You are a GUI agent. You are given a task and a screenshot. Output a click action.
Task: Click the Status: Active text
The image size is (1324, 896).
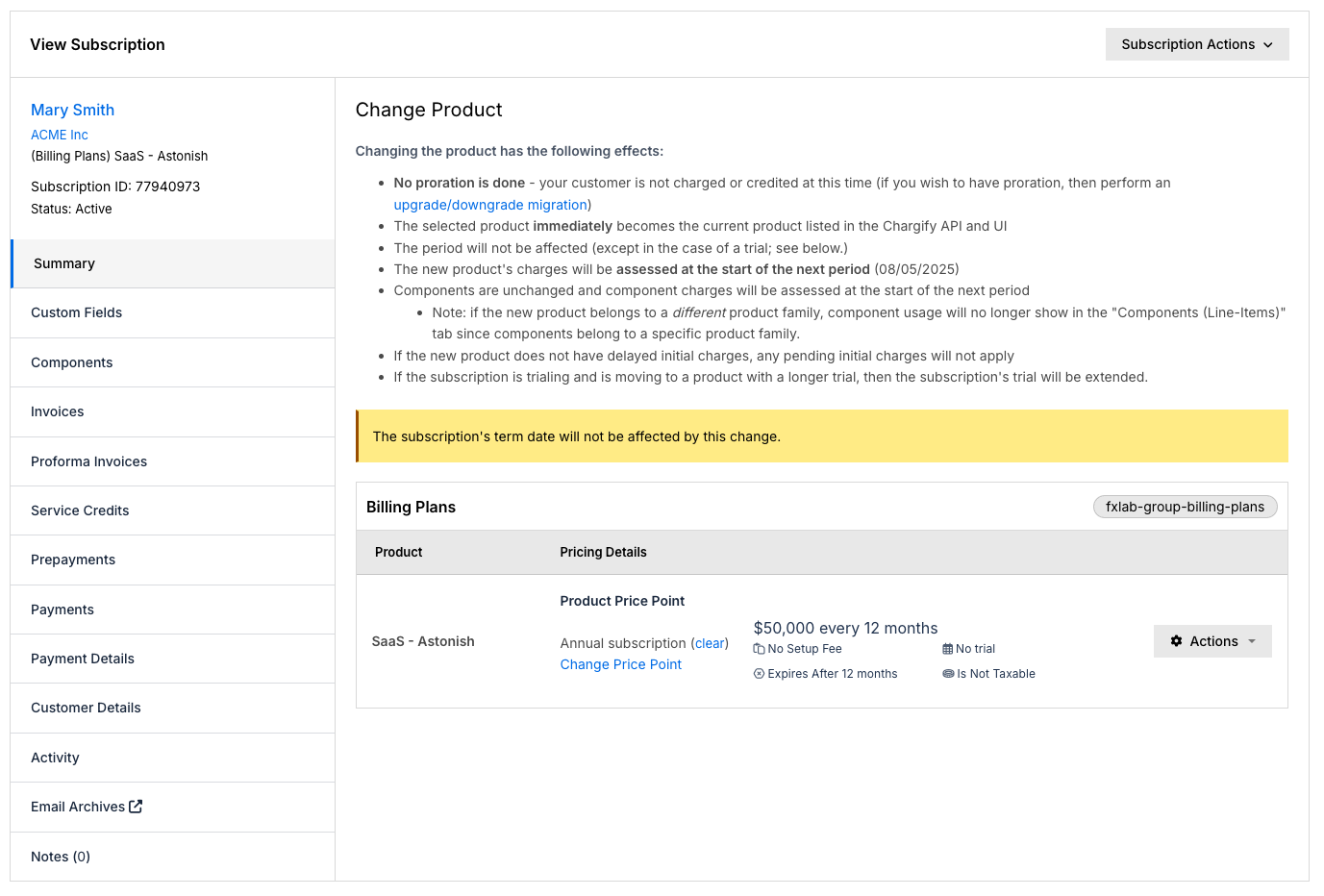(x=71, y=209)
